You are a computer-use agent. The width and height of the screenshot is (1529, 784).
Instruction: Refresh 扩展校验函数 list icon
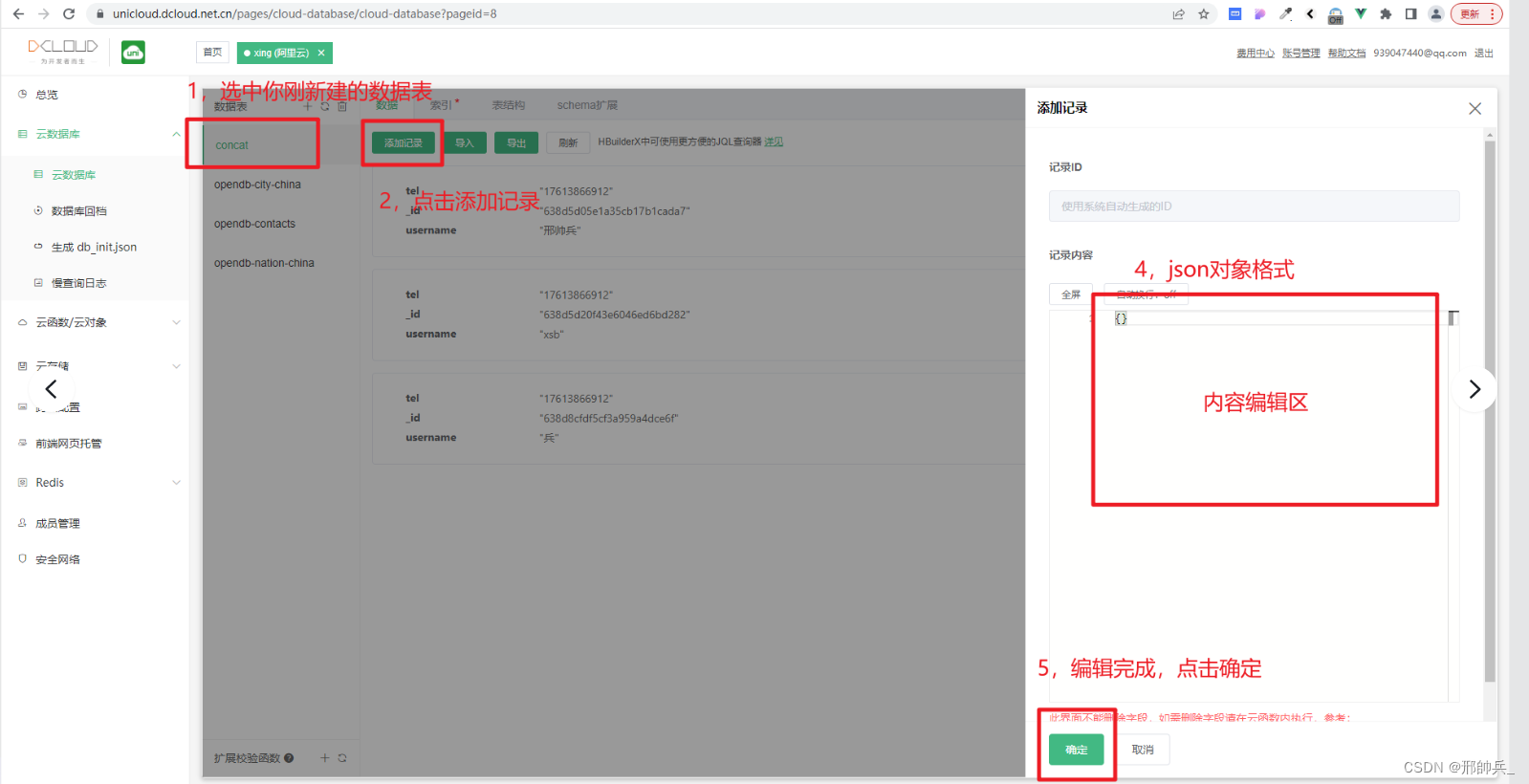[342, 758]
